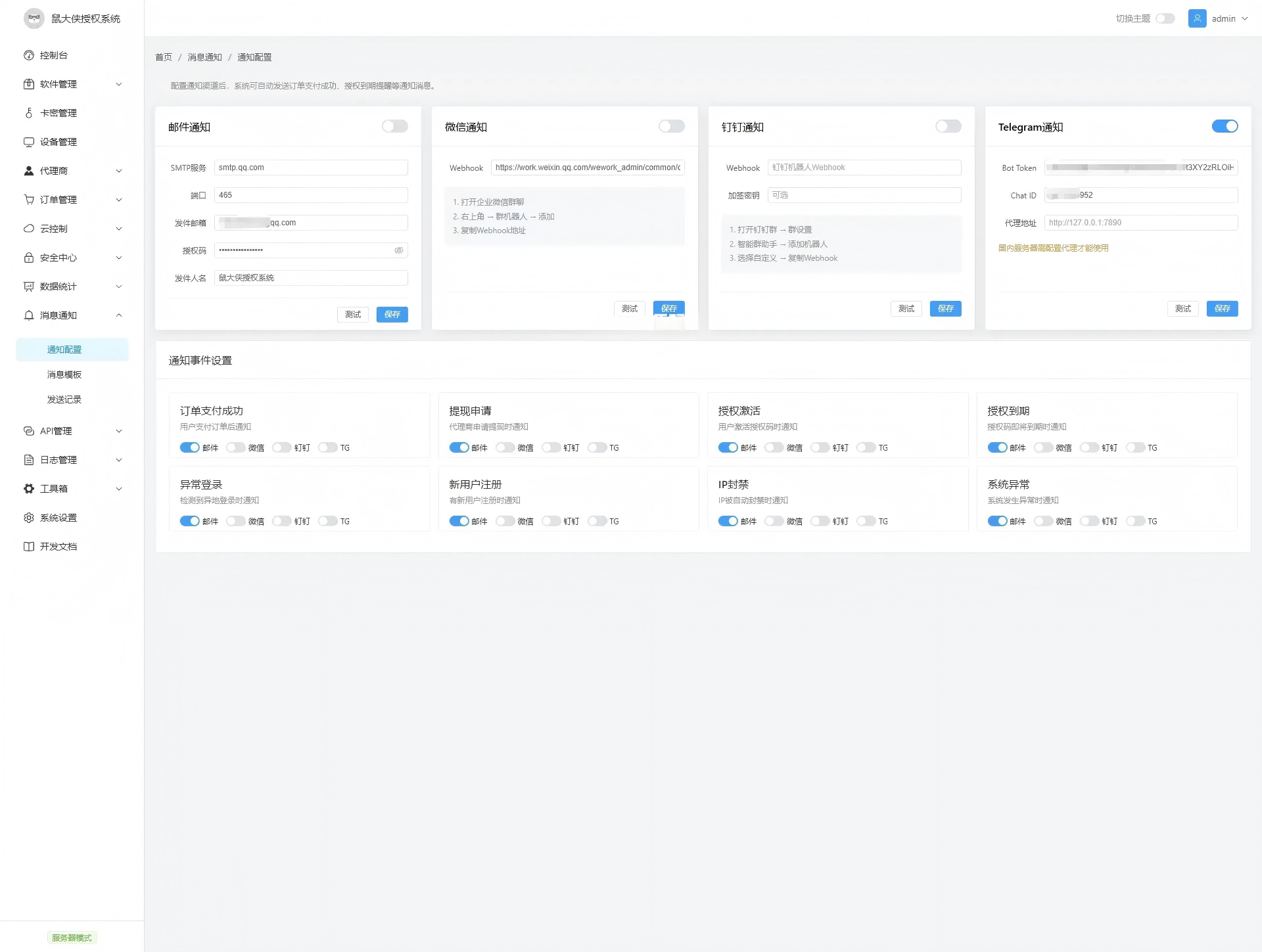The image size is (1262, 952).
Task: Click the 设备管理 monitor icon
Action: click(29, 142)
